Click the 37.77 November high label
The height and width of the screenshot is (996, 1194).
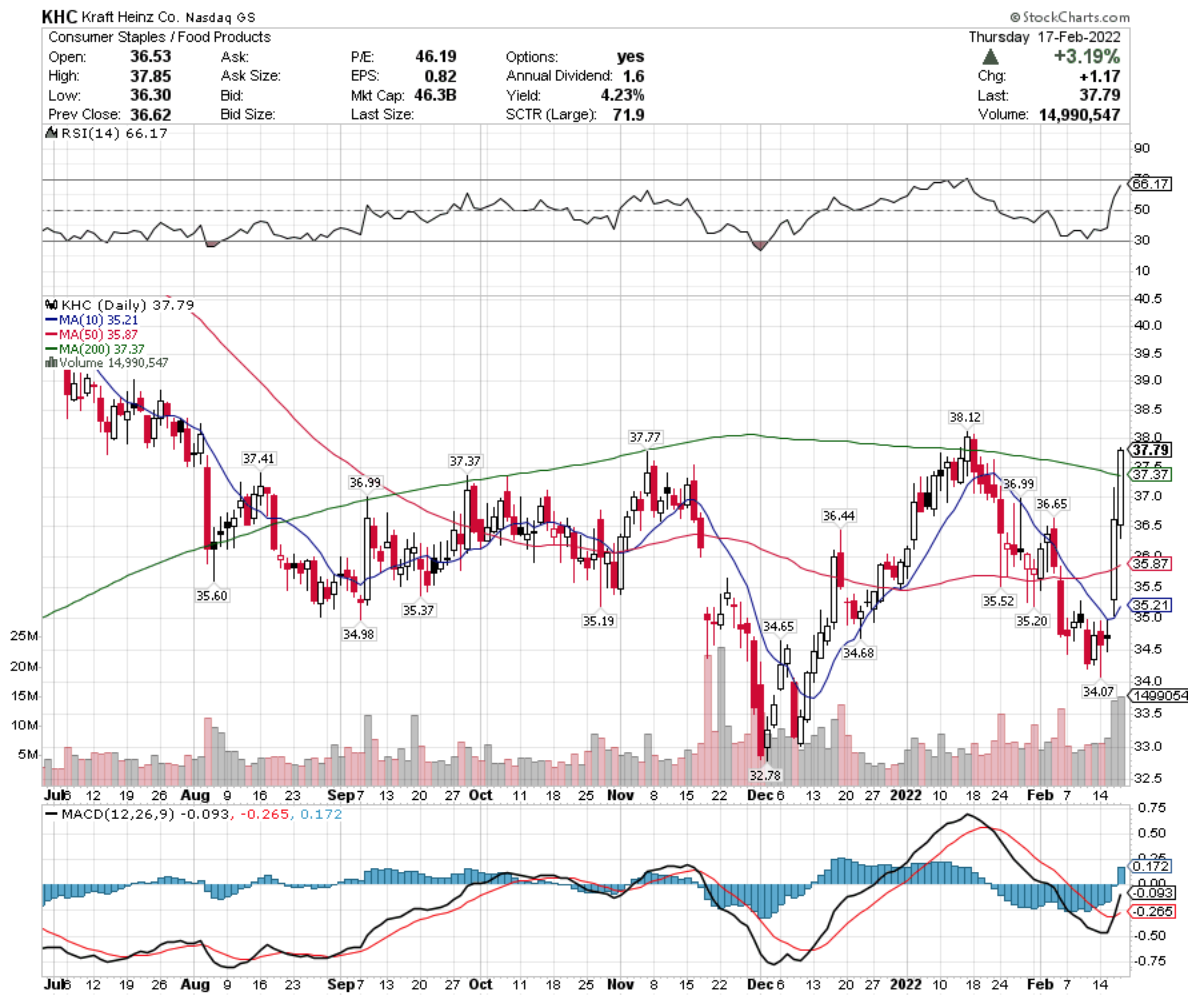(x=645, y=437)
